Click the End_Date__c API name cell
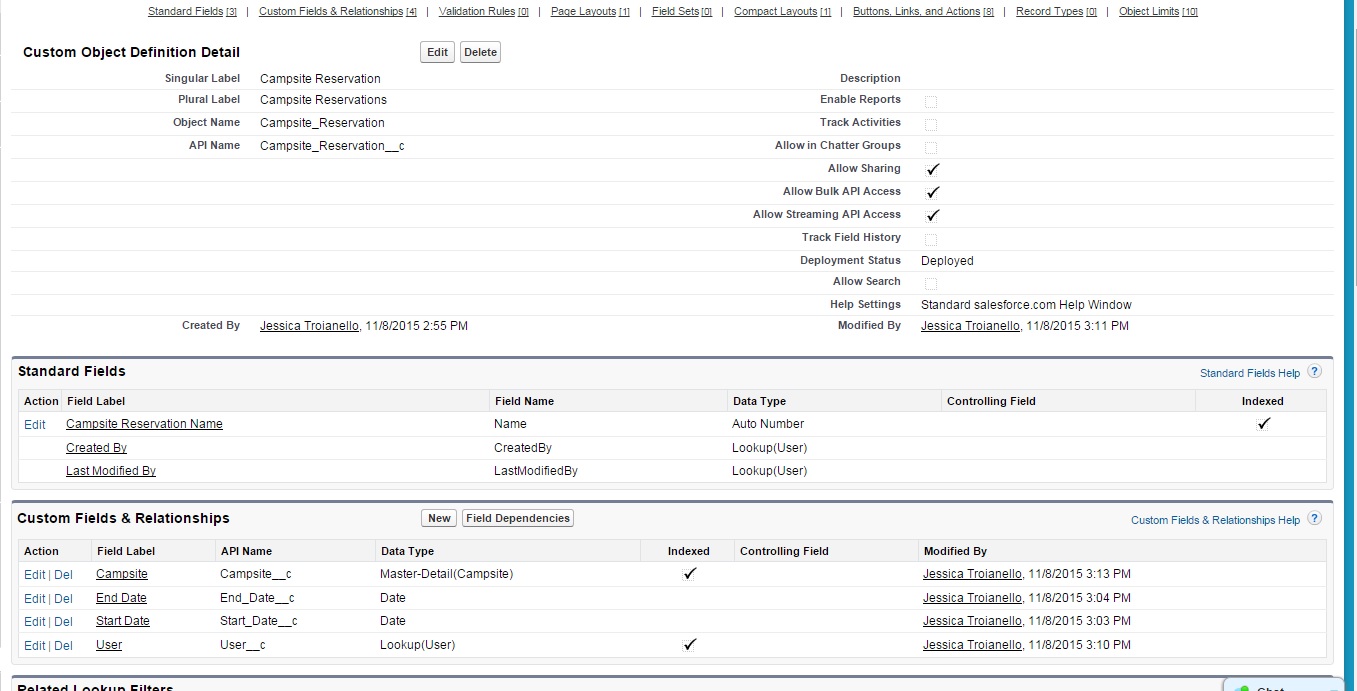Viewport: 1357px width, 691px height. pyautogui.click(x=257, y=598)
